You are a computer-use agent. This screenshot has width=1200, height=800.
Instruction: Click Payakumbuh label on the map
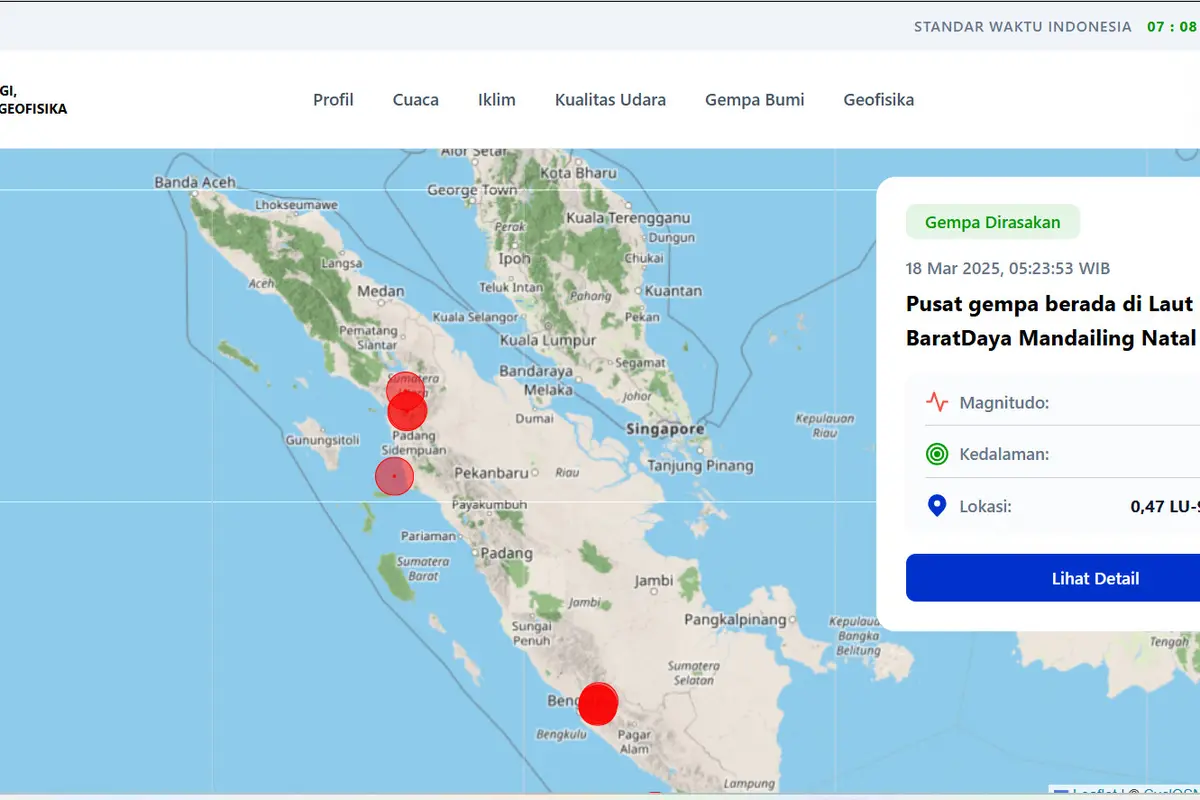pos(490,505)
